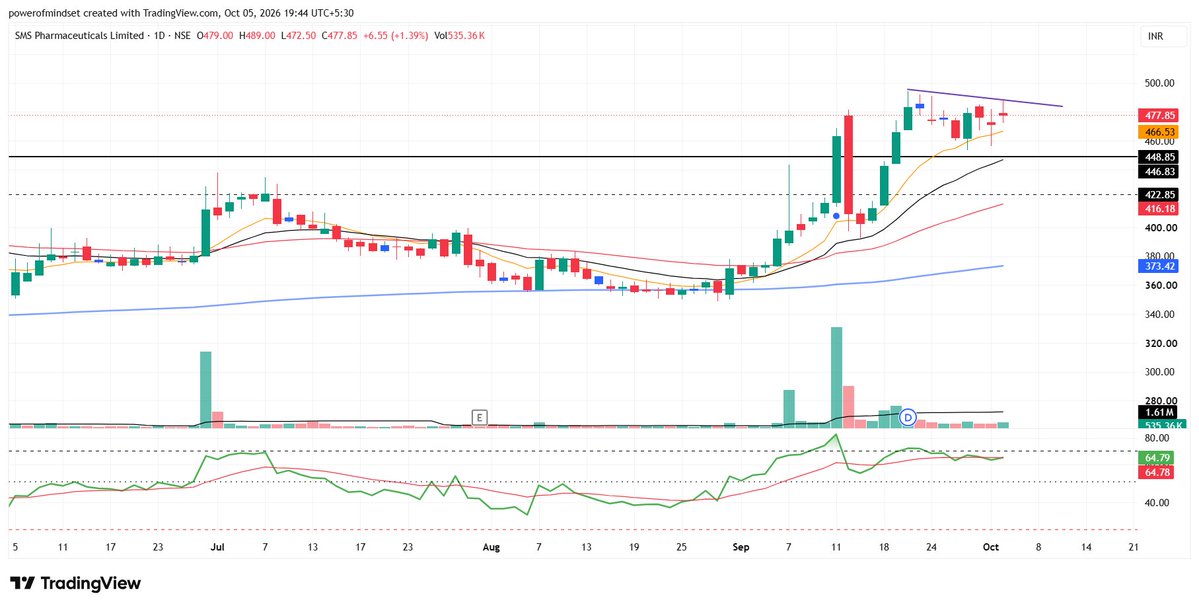Select the purple descending trendline
This screenshot has height=608, width=1199.
985,98
